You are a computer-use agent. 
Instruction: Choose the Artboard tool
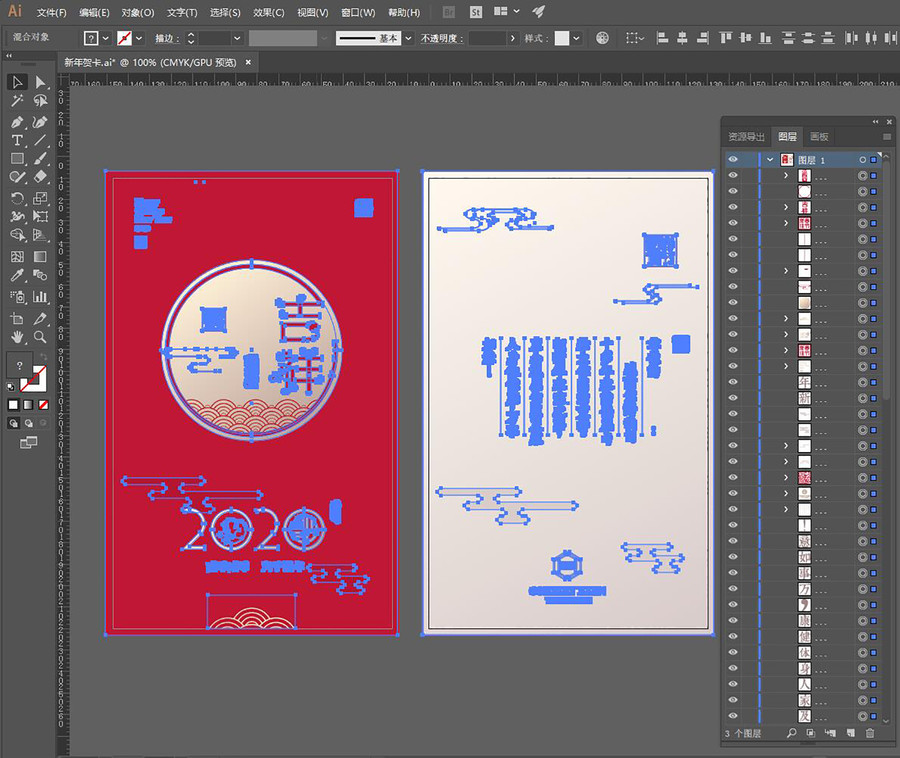click(17, 318)
